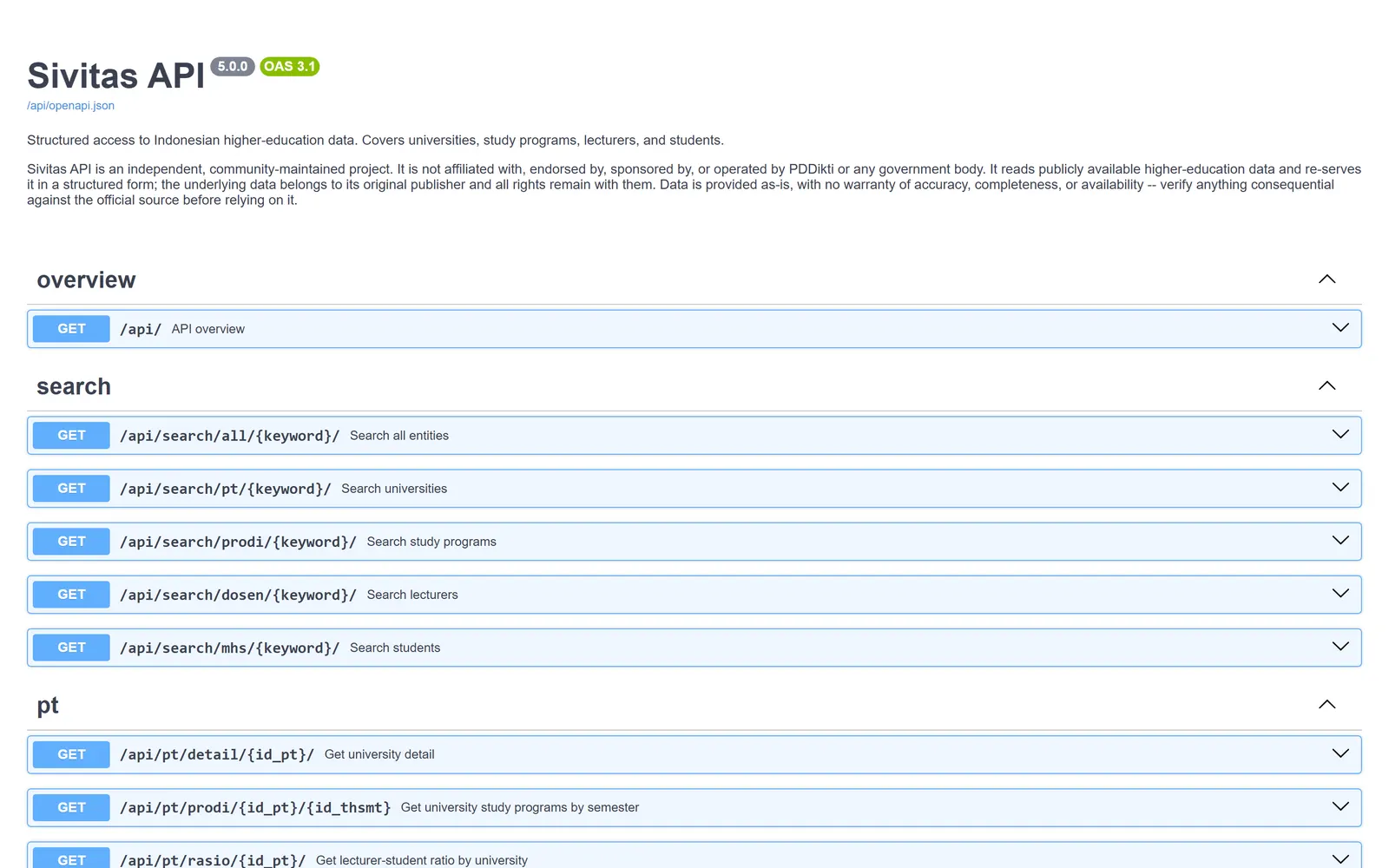Collapse the overview section chevron
This screenshot has height=868, width=1389.
coord(1326,279)
